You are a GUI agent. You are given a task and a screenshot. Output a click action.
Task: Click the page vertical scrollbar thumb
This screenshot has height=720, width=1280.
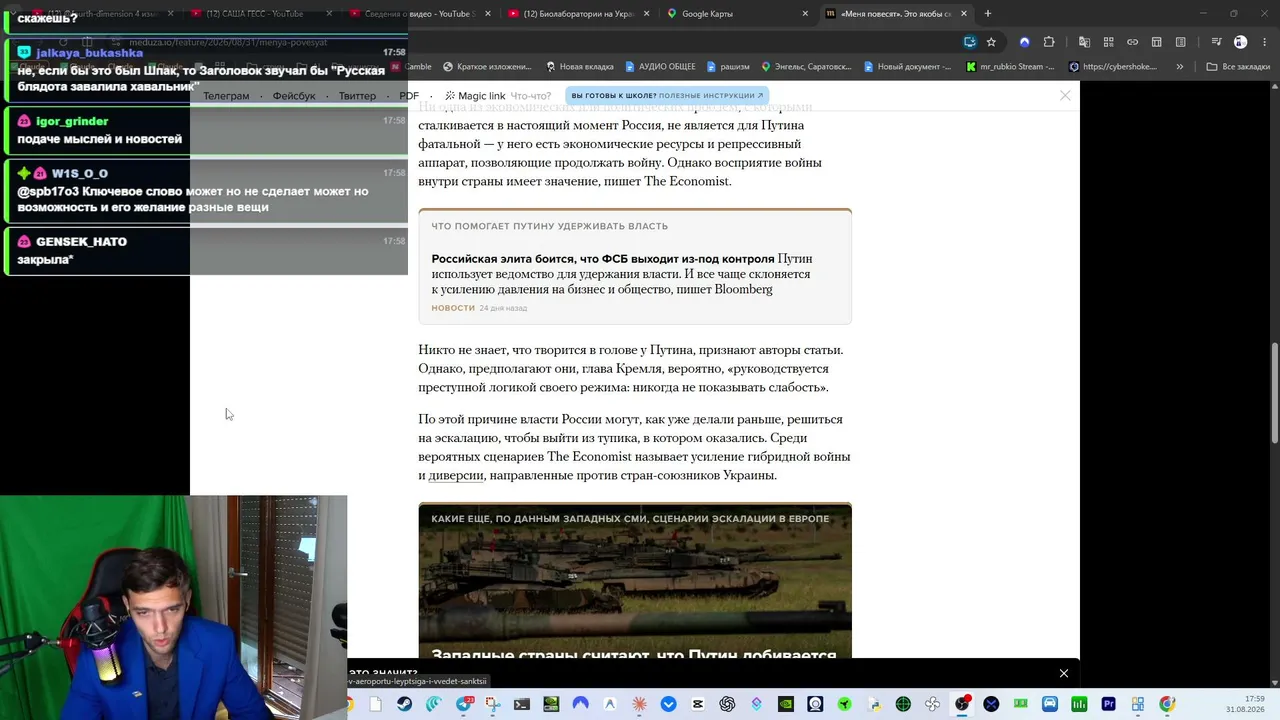pyautogui.click(x=1274, y=395)
